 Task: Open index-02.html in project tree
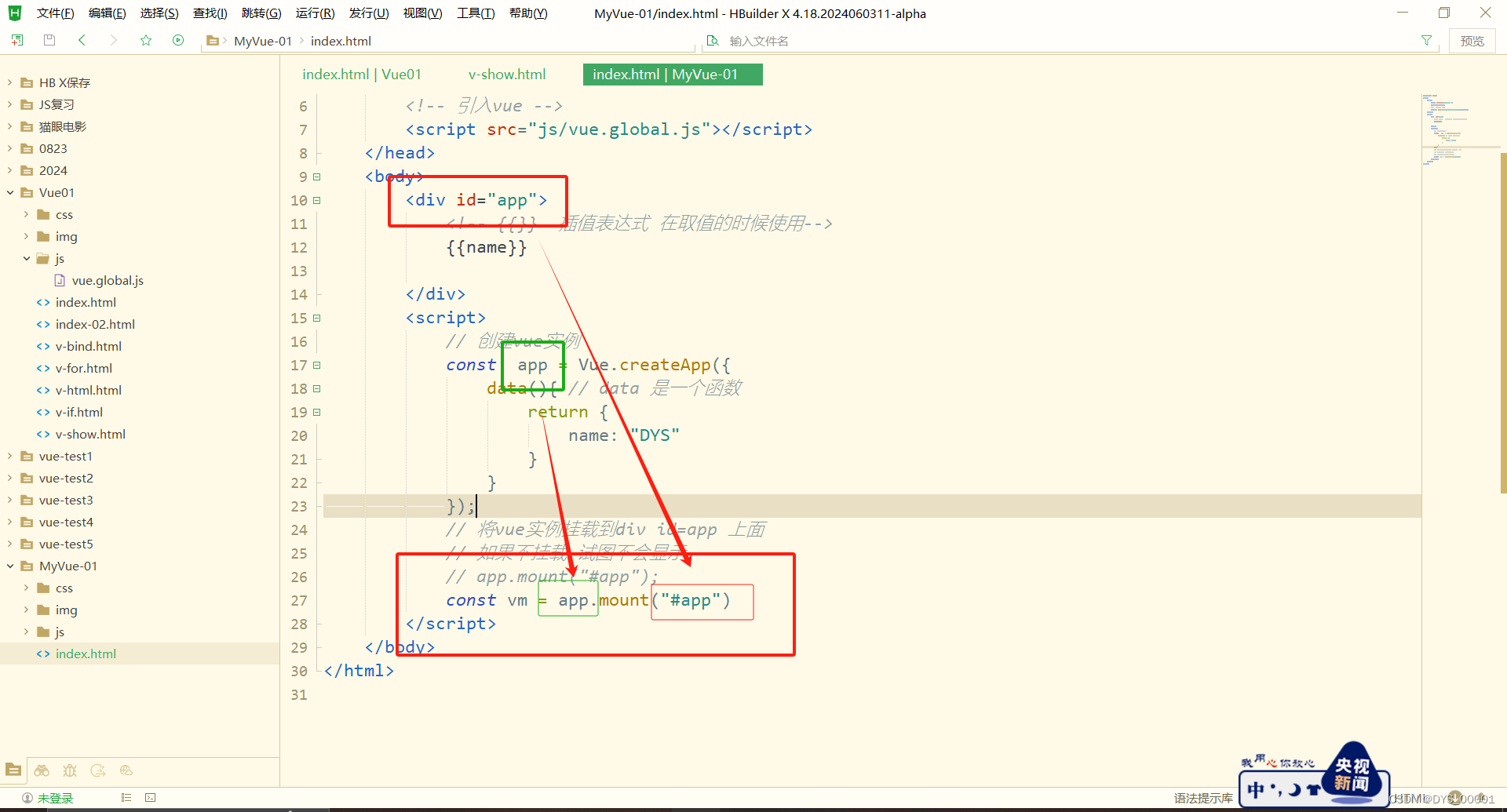click(95, 324)
